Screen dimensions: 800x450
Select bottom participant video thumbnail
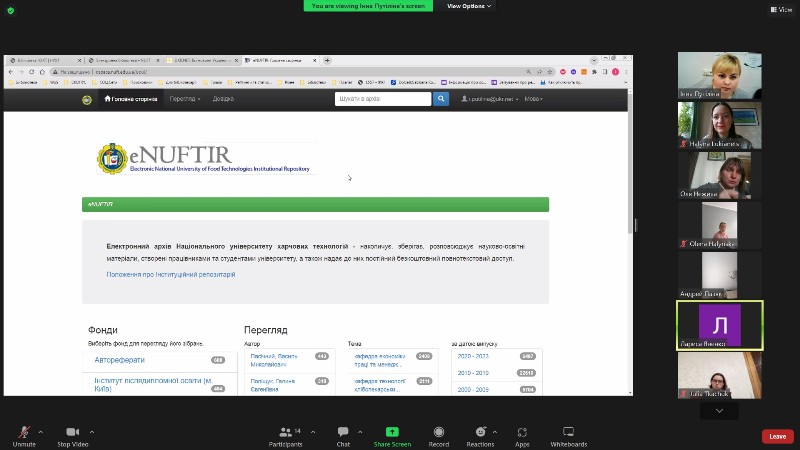pyautogui.click(x=719, y=375)
